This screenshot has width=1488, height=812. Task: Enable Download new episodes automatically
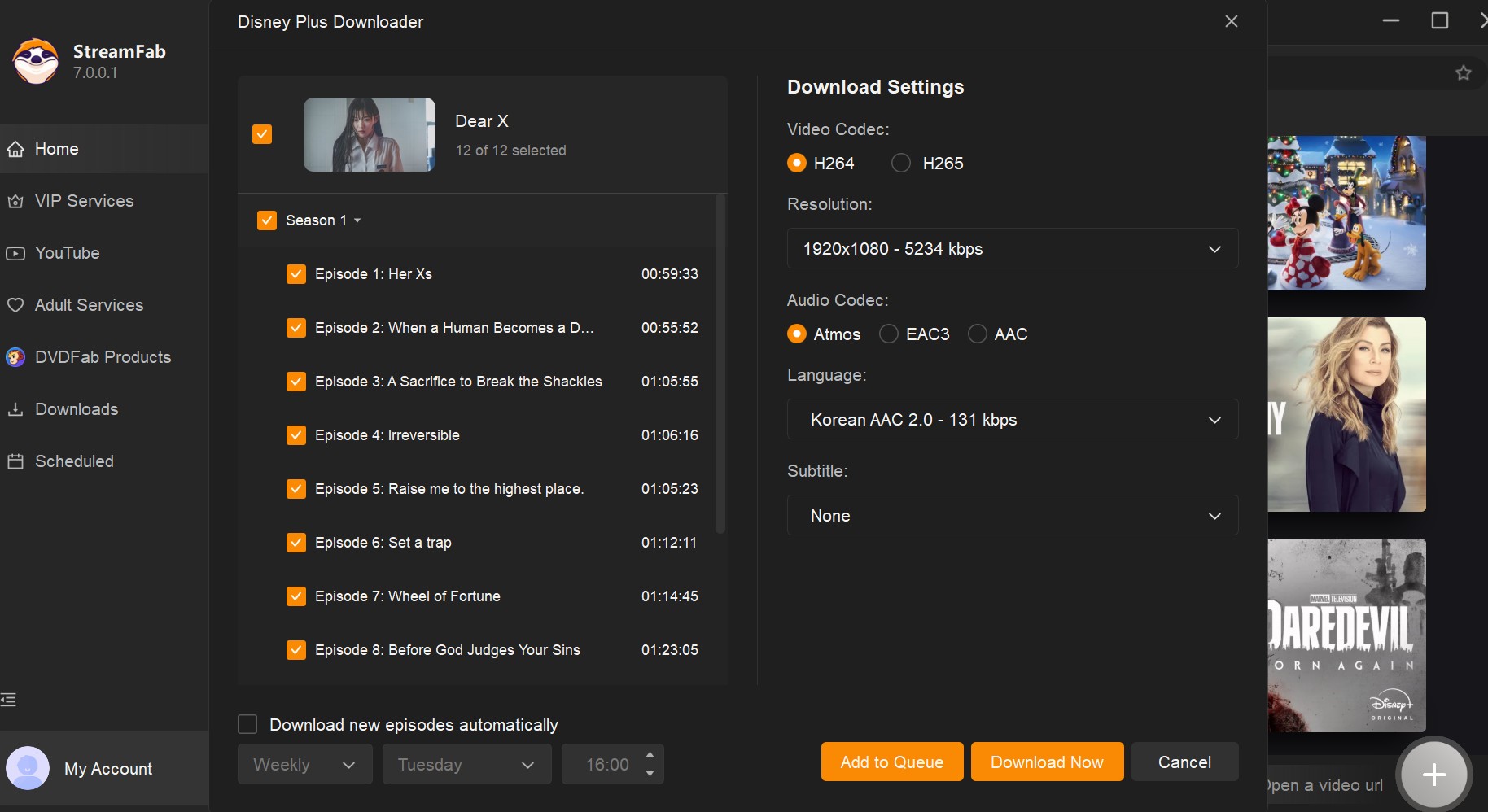pyautogui.click(x=247, y=723)
